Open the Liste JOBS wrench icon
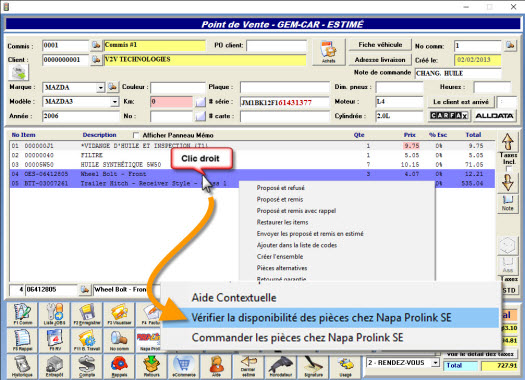 55,314
